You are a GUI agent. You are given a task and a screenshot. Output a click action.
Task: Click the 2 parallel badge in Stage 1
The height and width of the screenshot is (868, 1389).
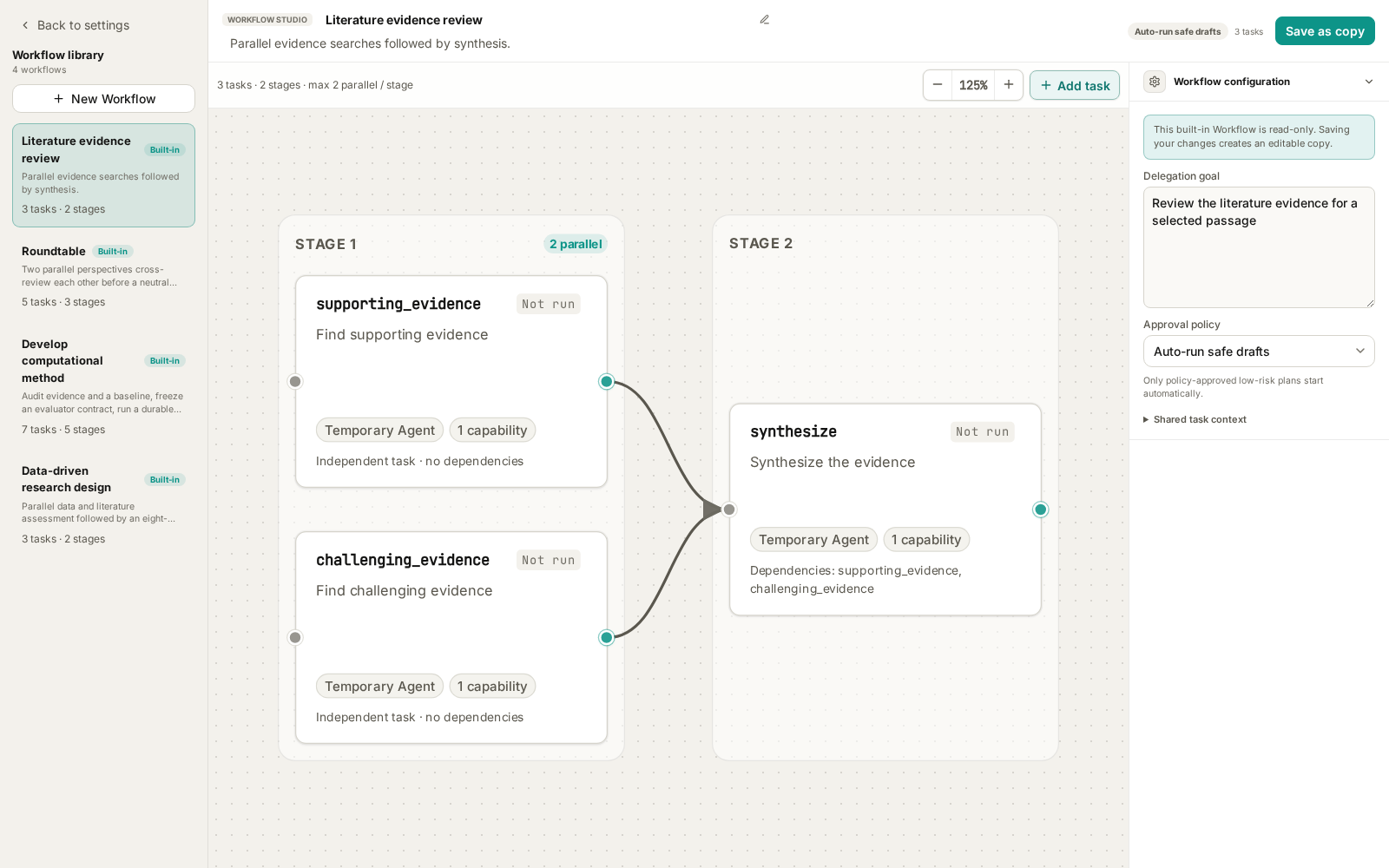[576, 244]
